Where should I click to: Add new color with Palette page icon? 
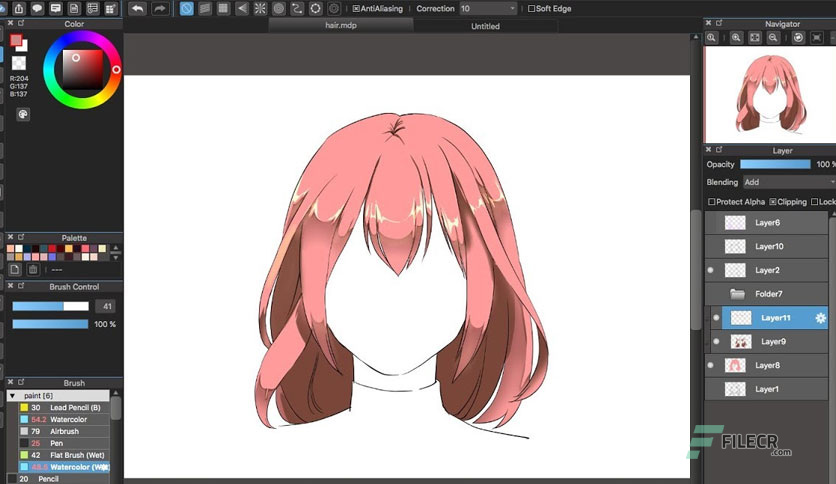pos(15,269)
